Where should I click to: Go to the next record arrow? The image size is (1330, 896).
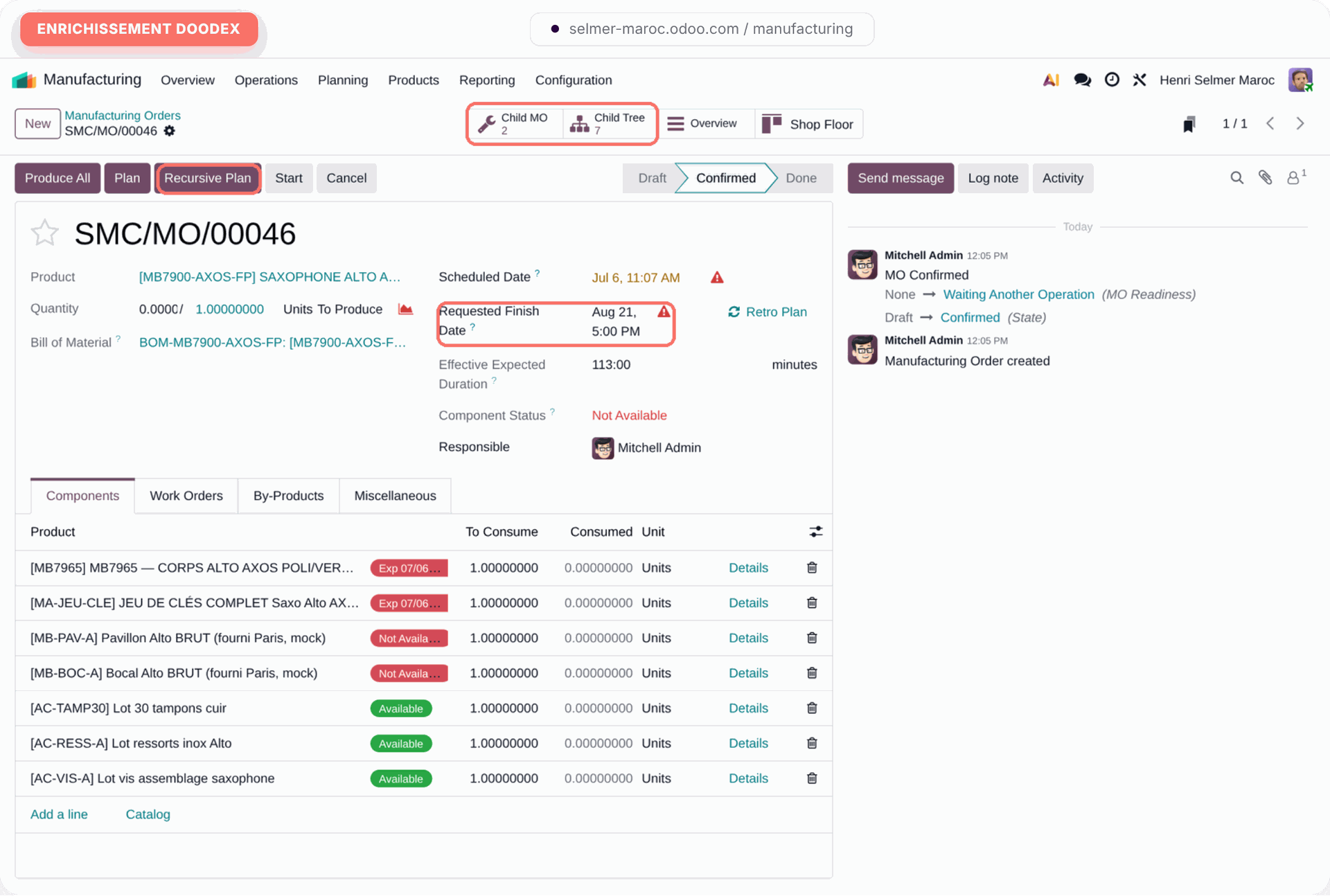click(x=1300, y=123)
